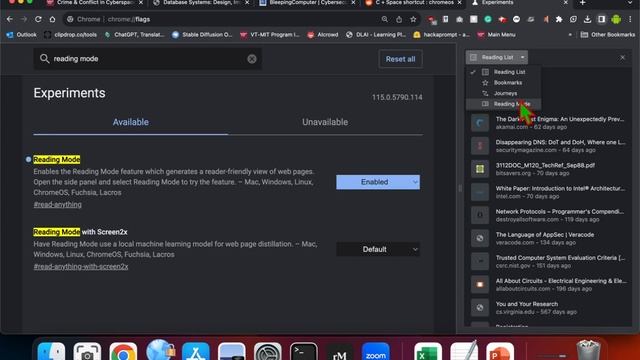
Task: Choose Reading Mode in side panel menu
Action: (x=504, y=104)
